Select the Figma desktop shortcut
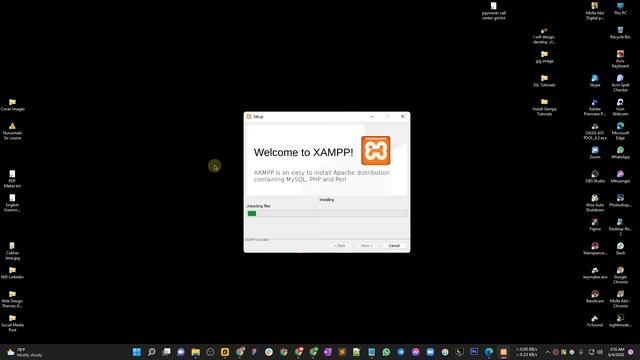The image size is (640, 360). pos(595,224)
